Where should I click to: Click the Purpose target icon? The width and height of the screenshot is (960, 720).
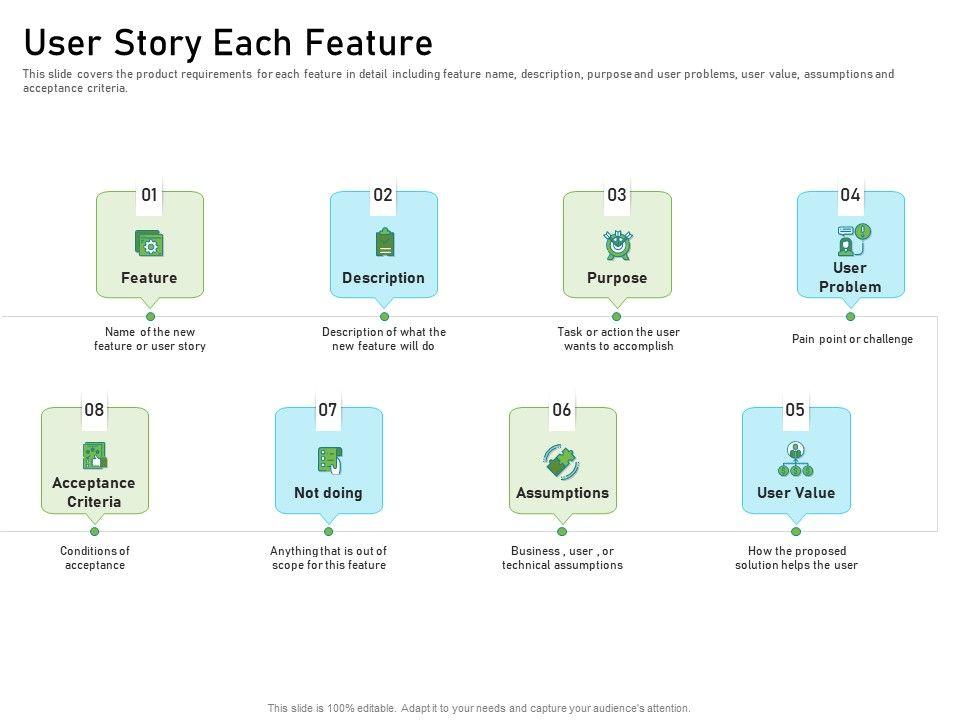(617, 243)
